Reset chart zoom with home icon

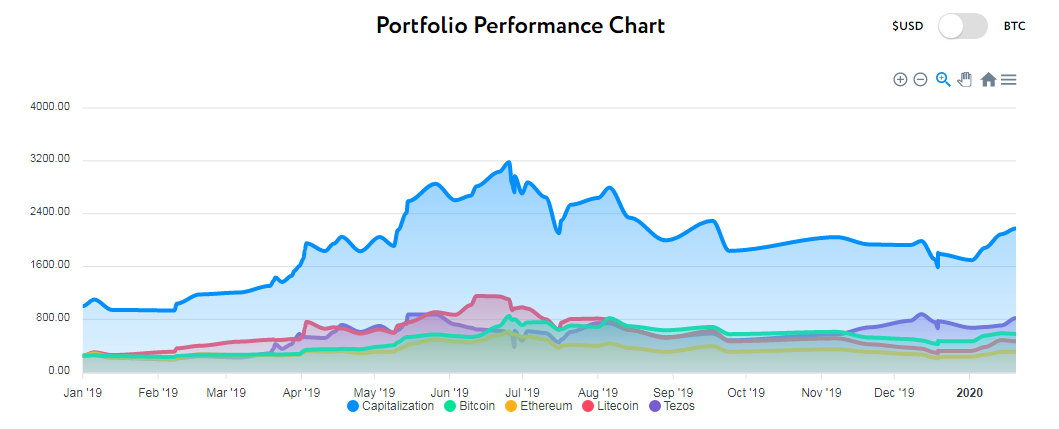point(988,80)
